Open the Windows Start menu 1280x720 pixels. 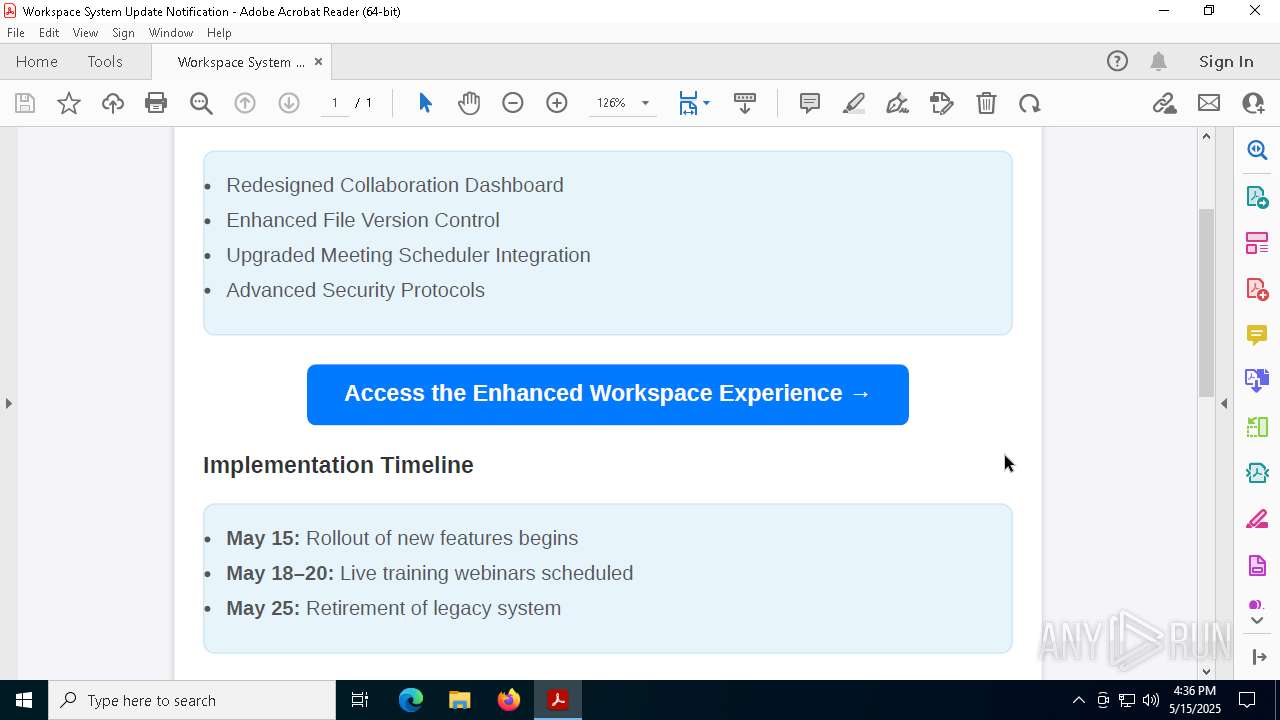[24, 700]
